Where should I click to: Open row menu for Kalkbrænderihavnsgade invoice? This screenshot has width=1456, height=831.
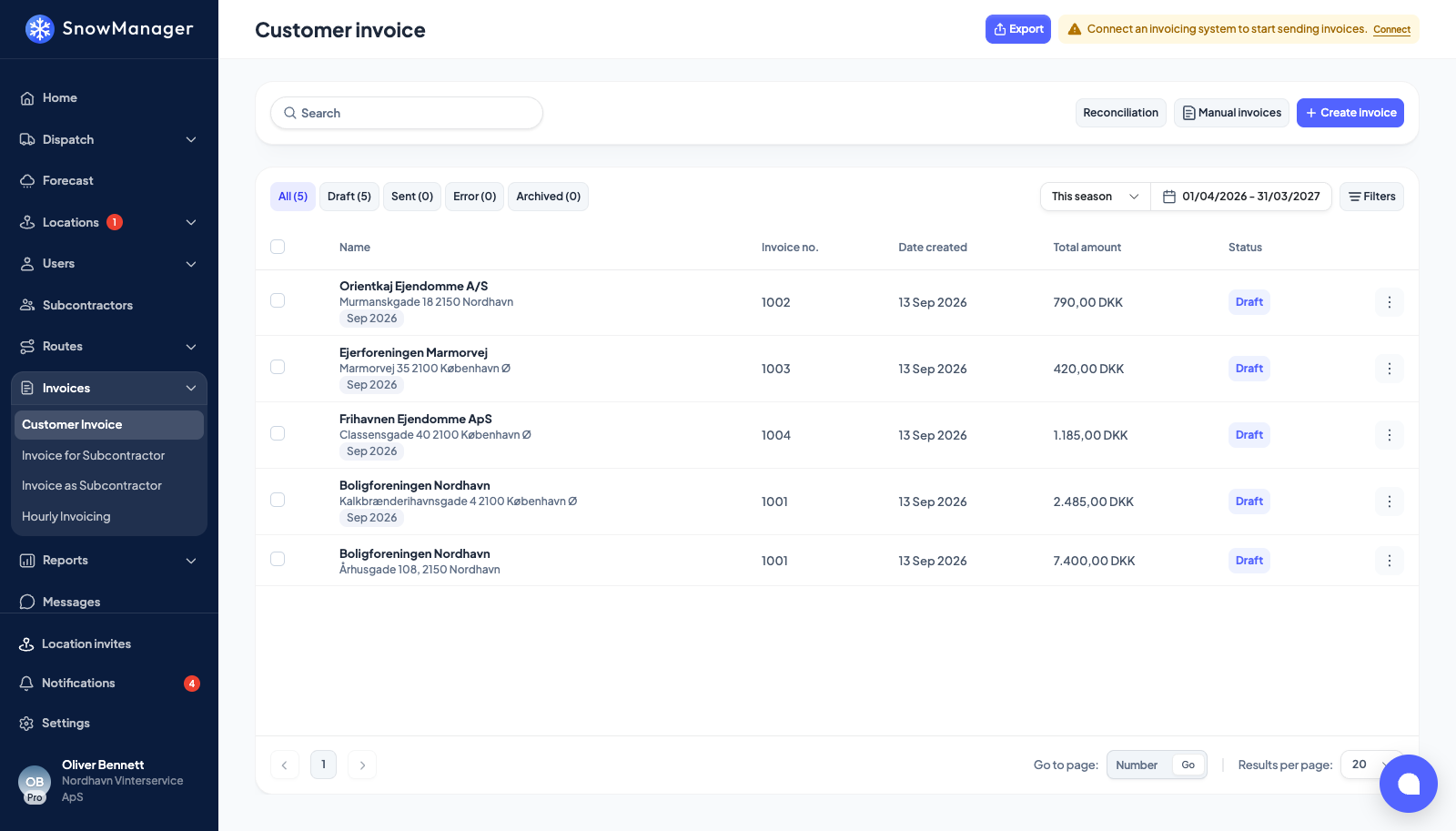1390,502
